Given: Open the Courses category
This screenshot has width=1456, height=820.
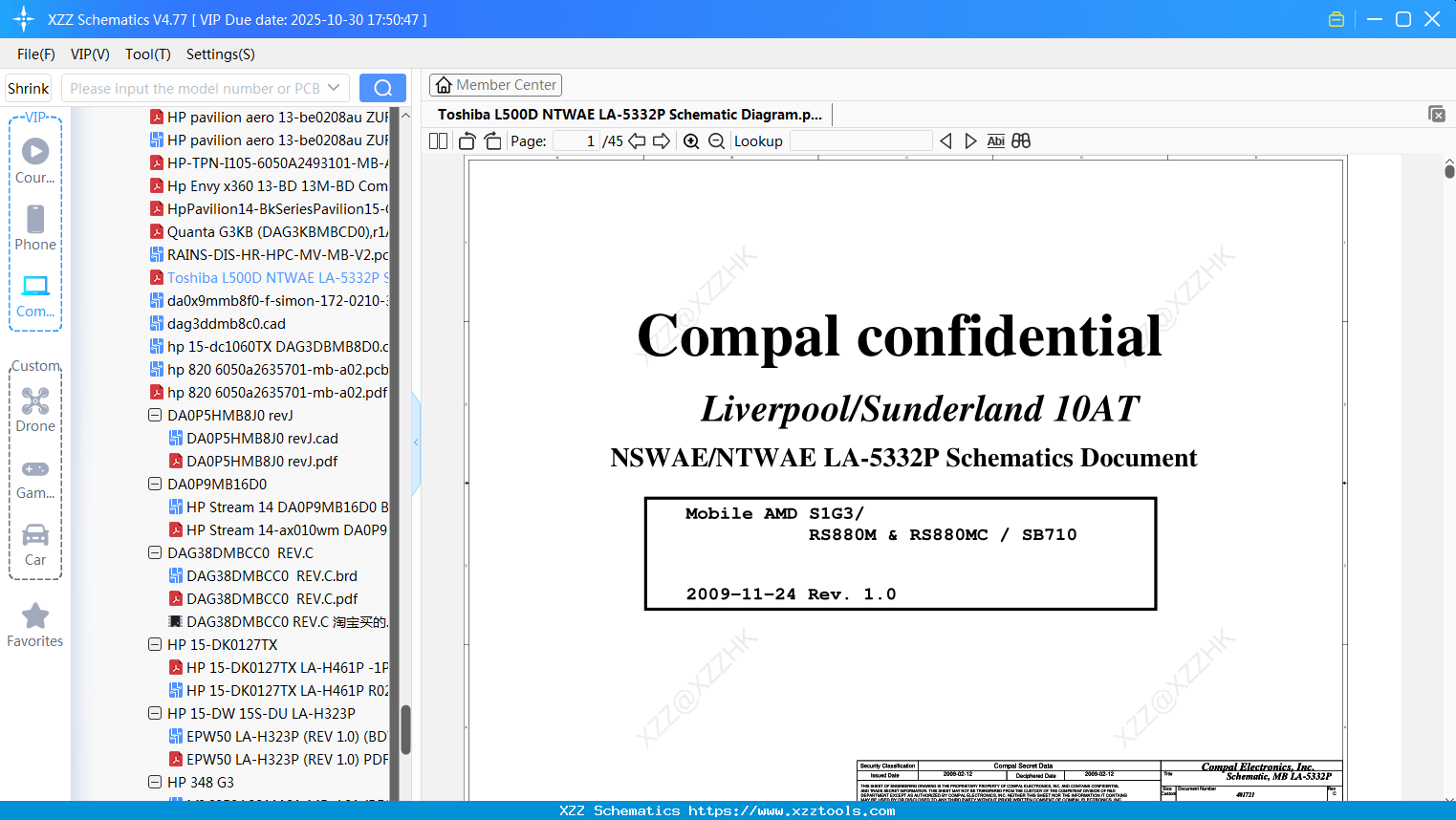Looking at the screenshot, I should 35,161.
